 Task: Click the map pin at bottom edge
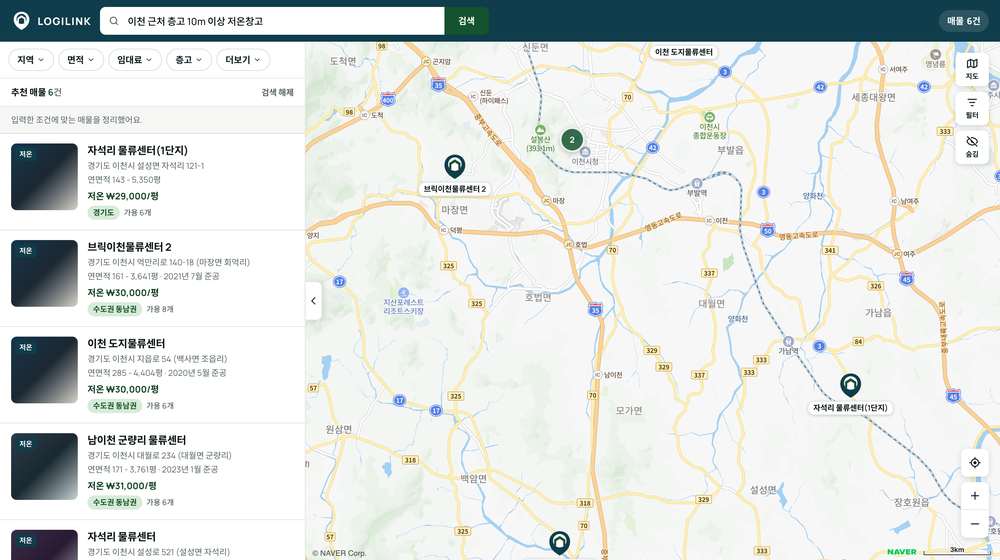559,543
